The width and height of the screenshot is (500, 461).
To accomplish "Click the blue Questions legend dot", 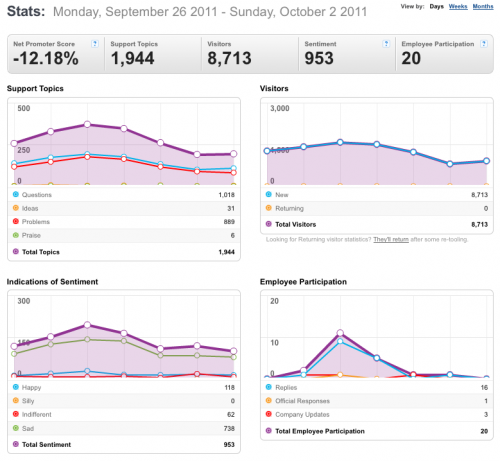I will (16, 194).
